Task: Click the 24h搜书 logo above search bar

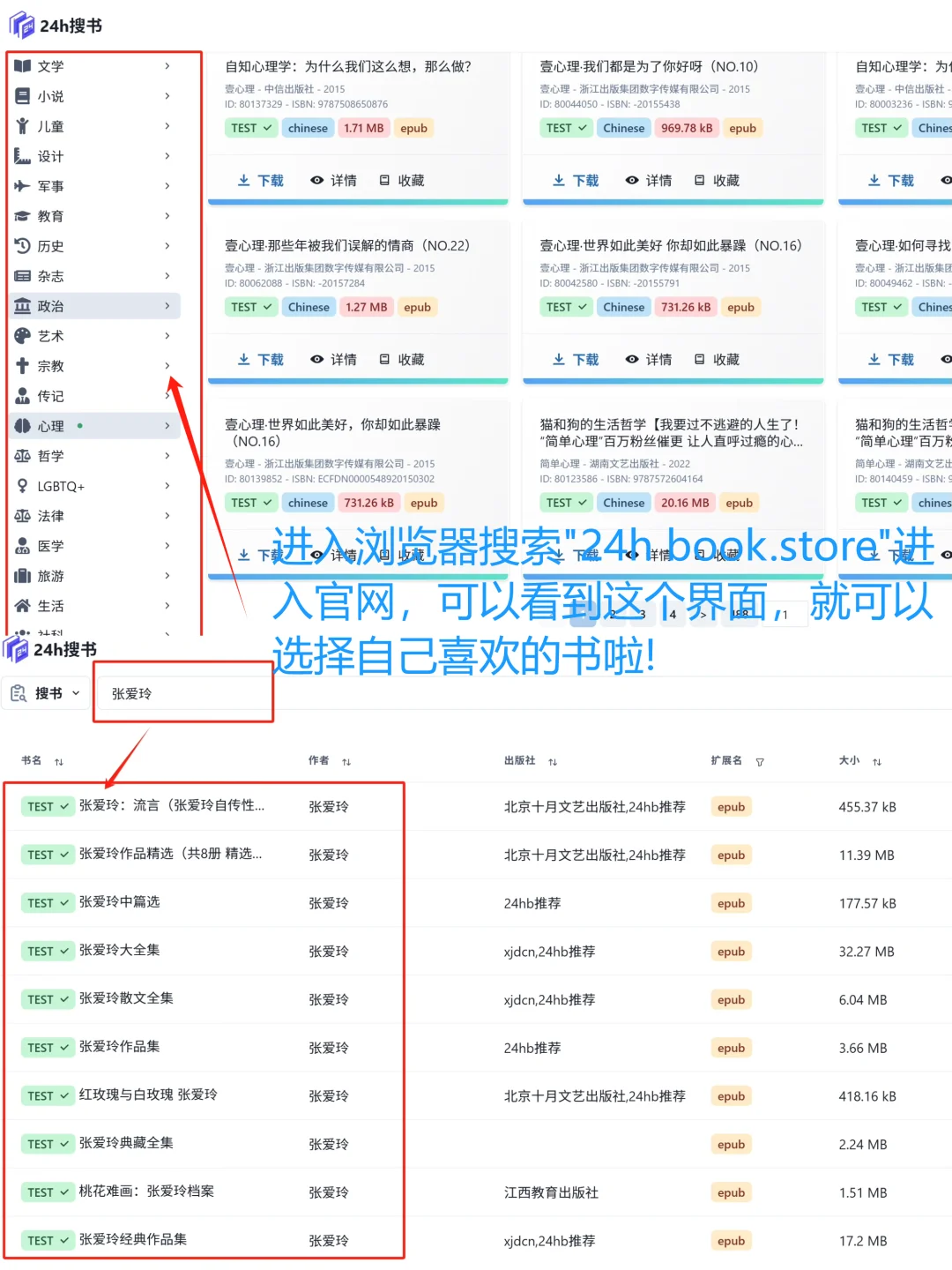Action: (50, 650)
